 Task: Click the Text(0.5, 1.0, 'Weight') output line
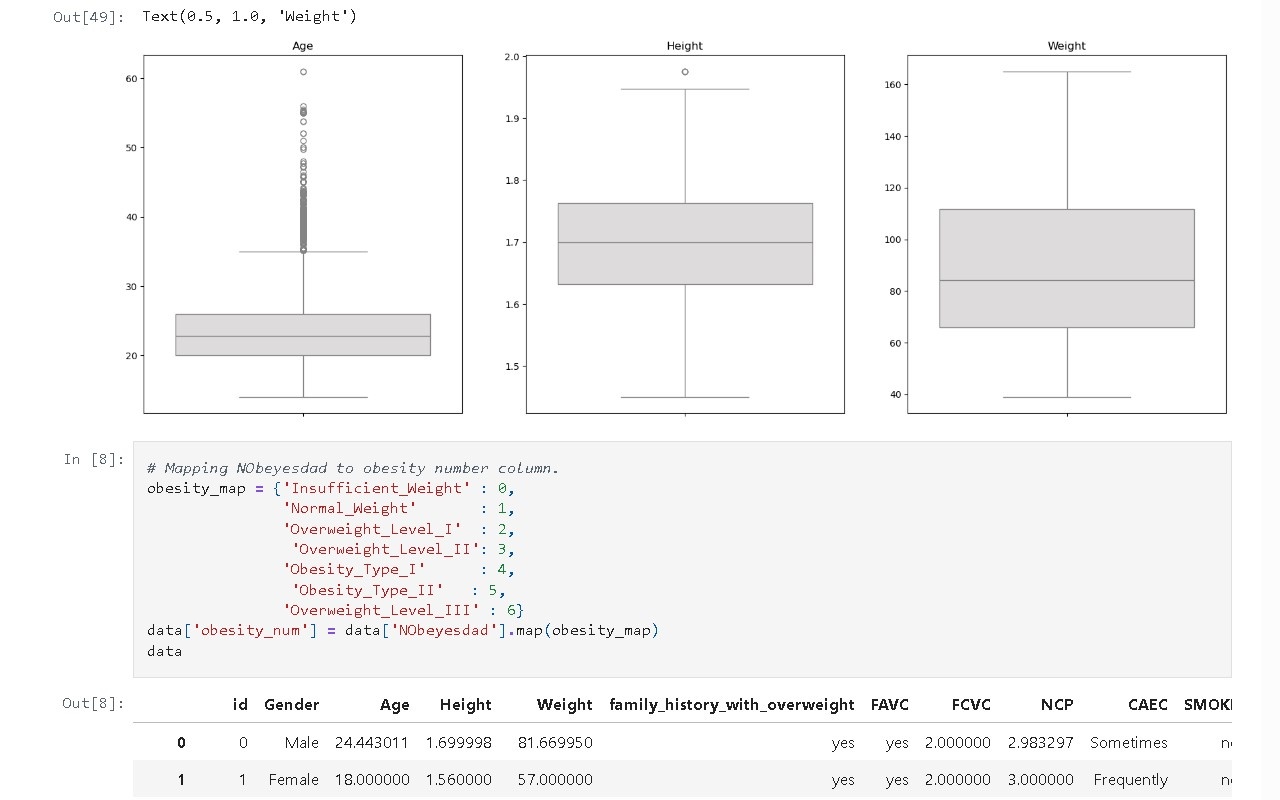click(x=249, y=17)
